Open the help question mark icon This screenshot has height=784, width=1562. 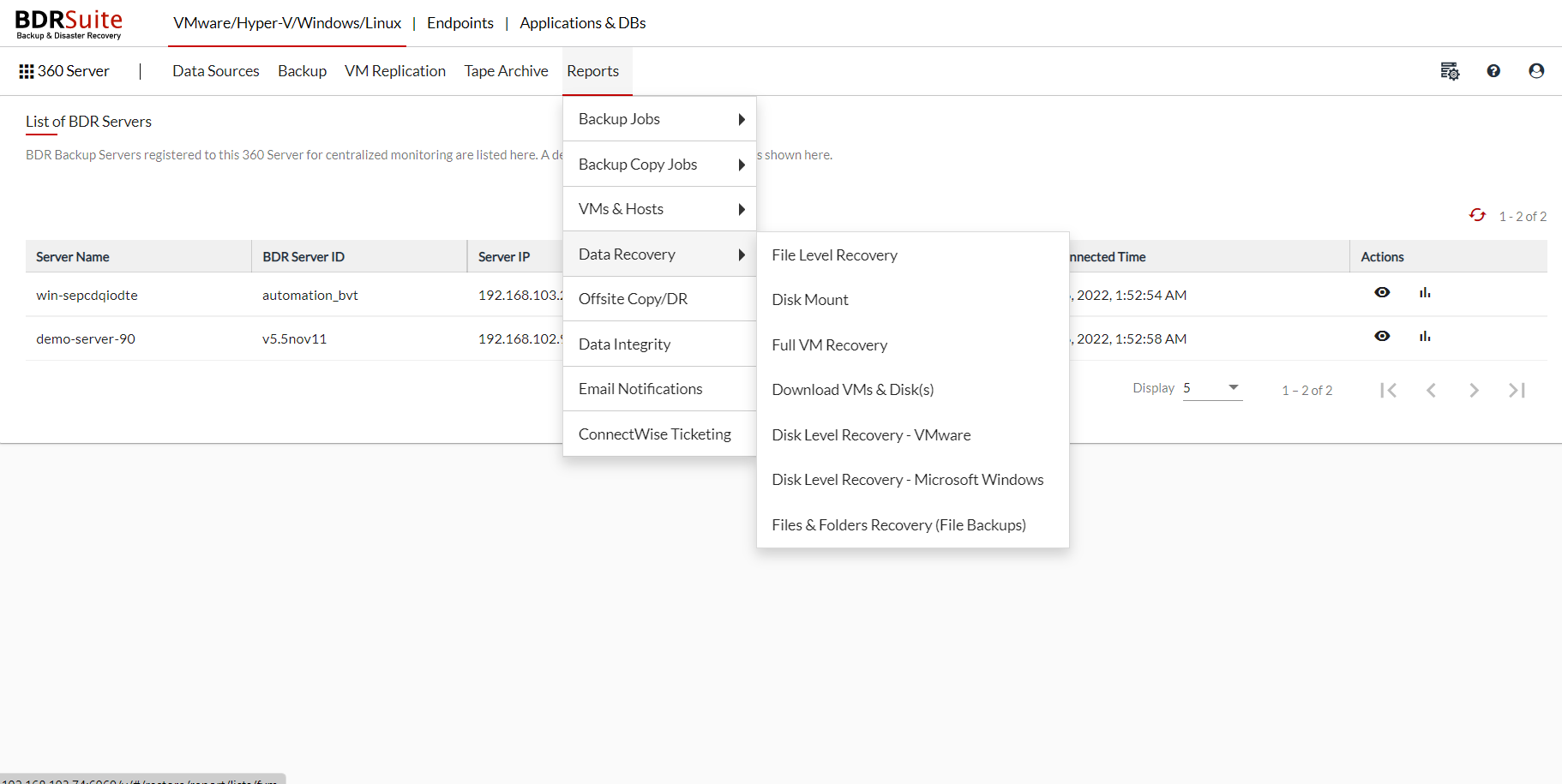coord(1493,71)
